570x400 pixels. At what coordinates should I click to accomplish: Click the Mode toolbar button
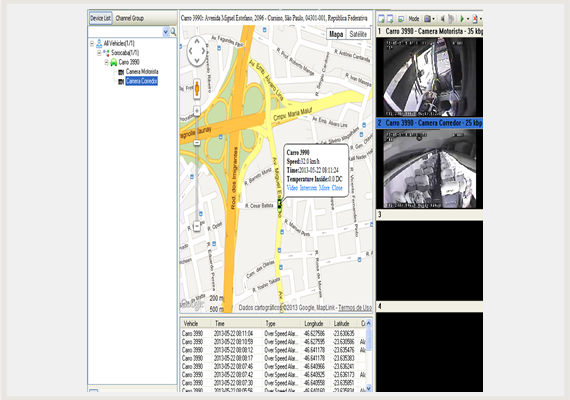414,19
